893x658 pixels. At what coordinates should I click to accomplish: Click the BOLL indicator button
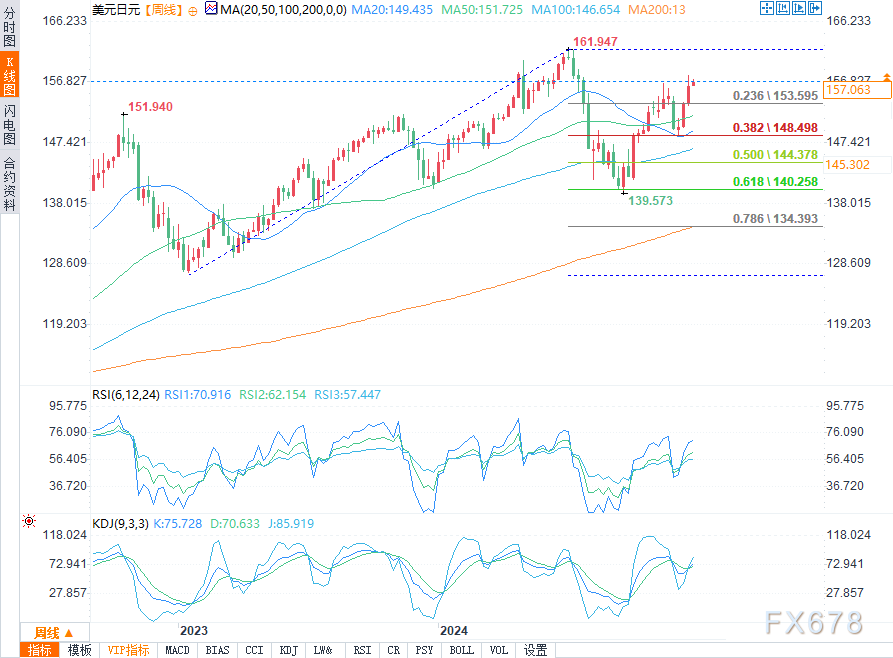click(x=461, y=650)
